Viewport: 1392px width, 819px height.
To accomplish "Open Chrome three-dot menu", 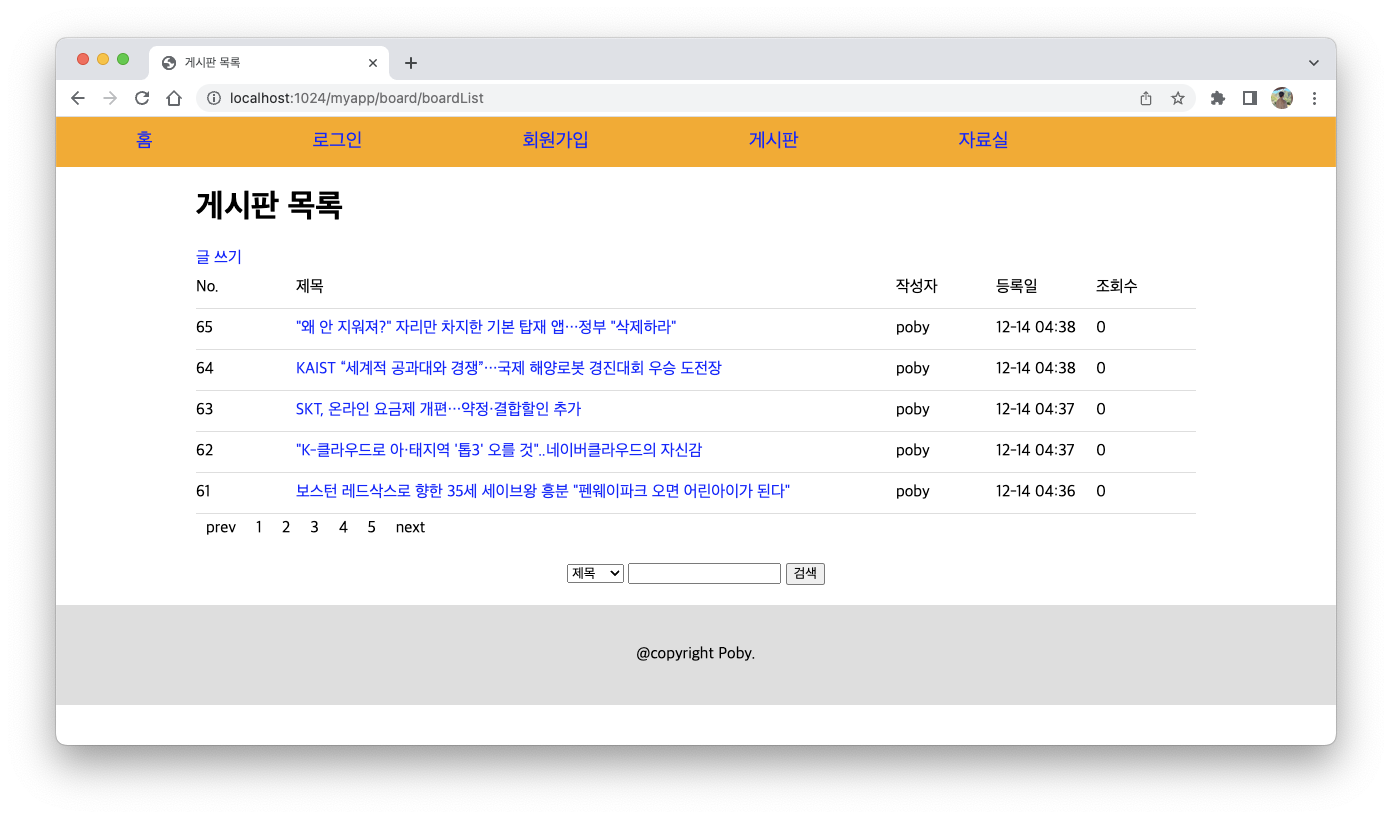I will tap(1314, 98).
